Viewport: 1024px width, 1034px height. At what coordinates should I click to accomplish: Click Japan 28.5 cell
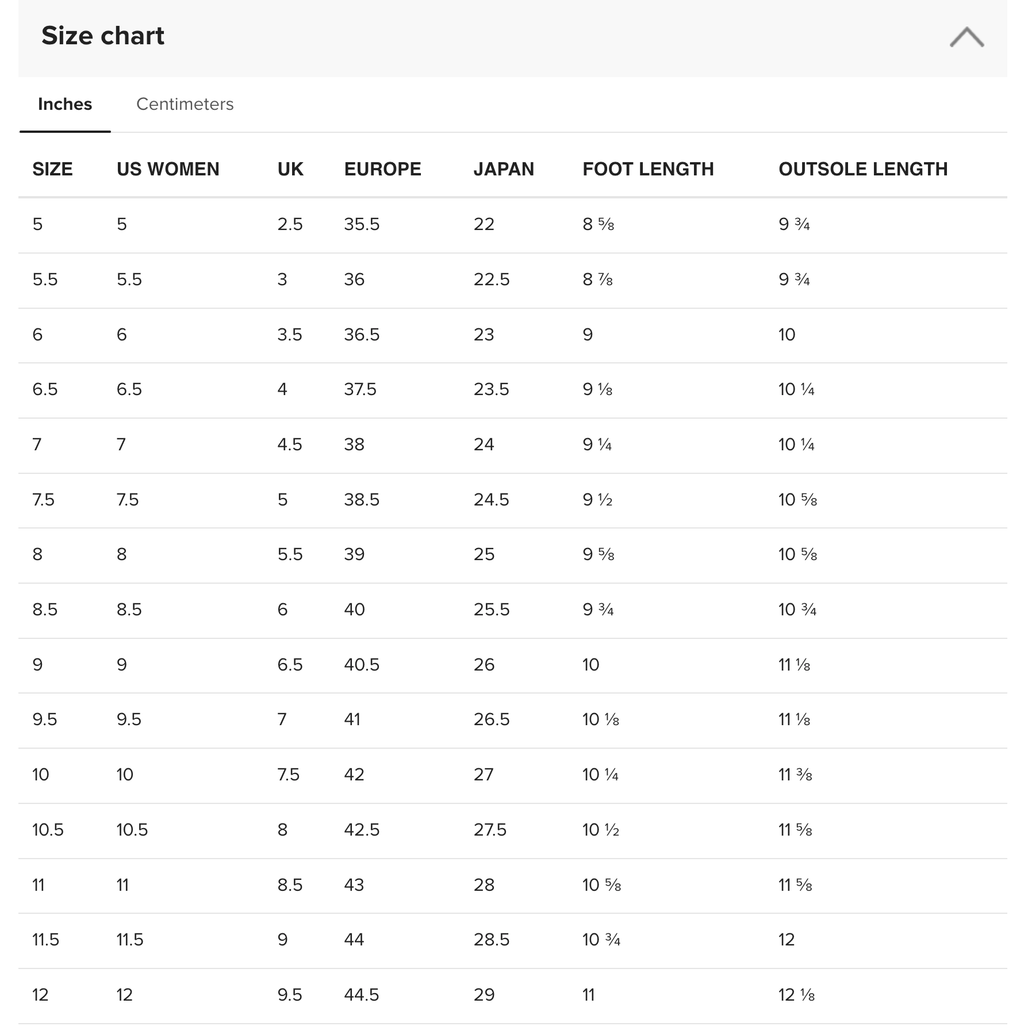pos(491,940)
